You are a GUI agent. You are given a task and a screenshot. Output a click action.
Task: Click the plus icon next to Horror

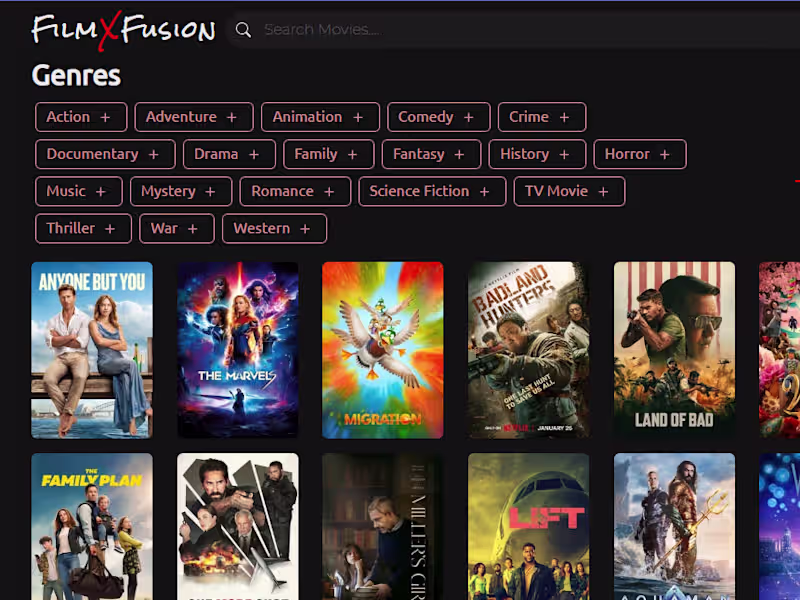(x=664, y=155)
